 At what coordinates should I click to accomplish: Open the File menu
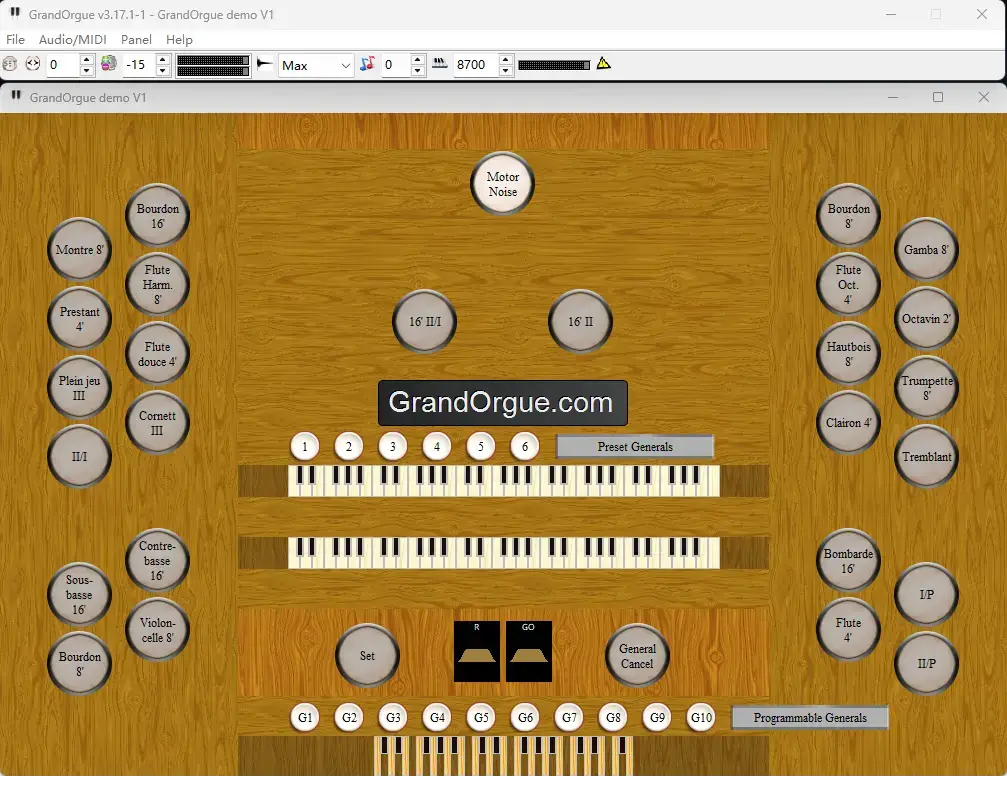tap(15, 39)
